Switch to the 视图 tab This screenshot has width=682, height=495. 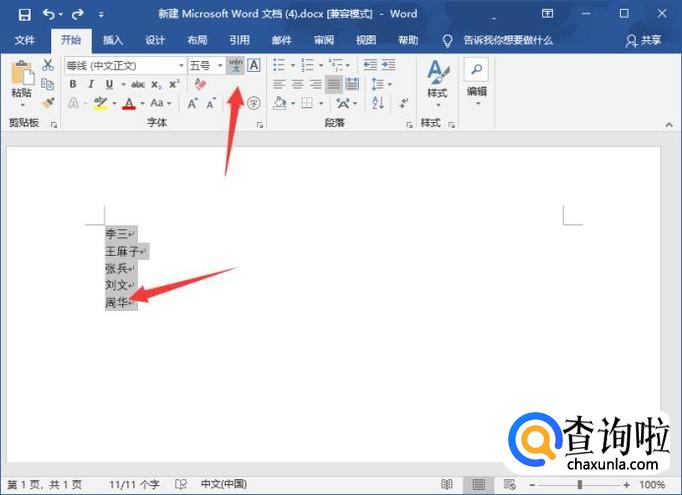[366, 40]
